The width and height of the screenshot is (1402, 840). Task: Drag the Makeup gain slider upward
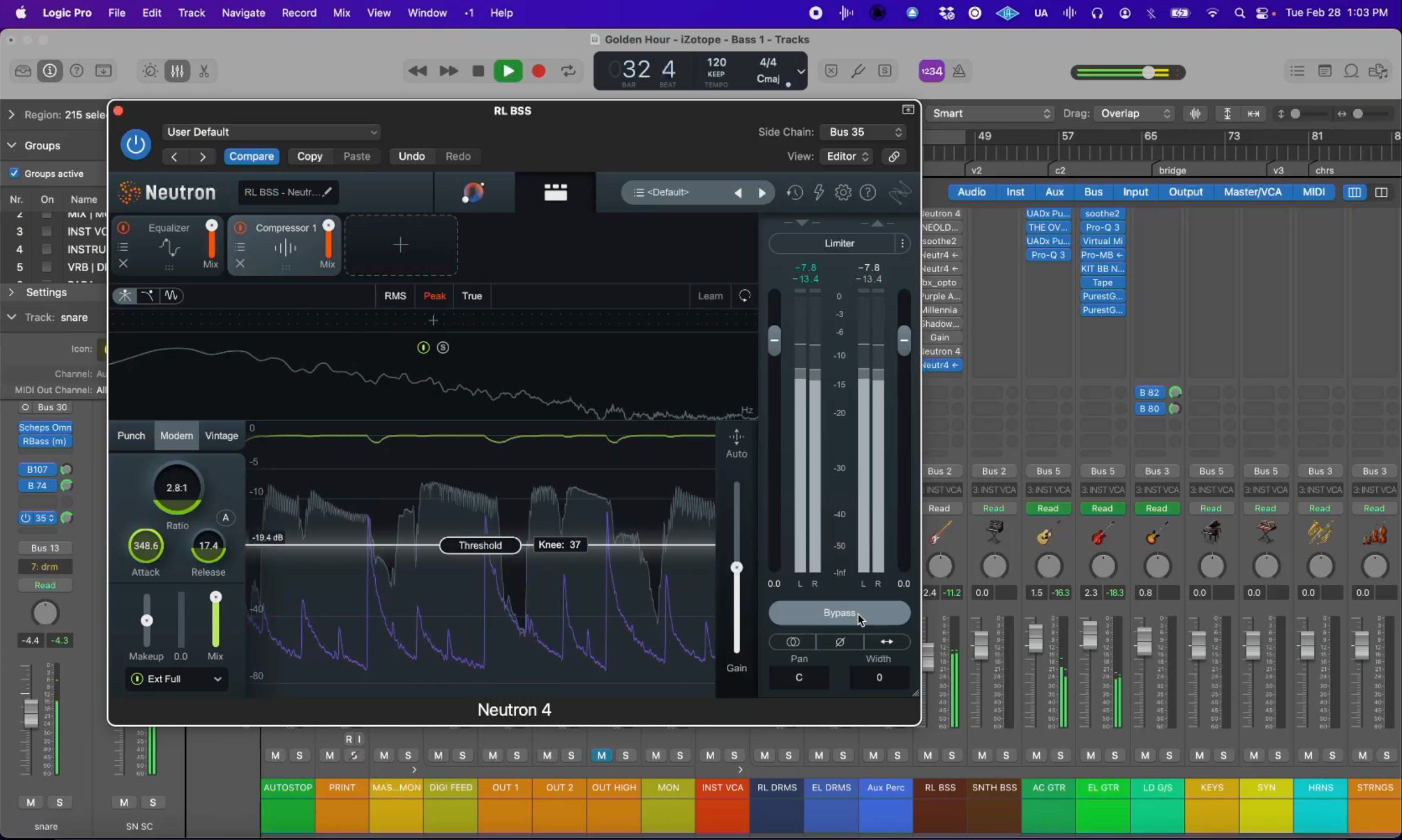coord(147,620)
